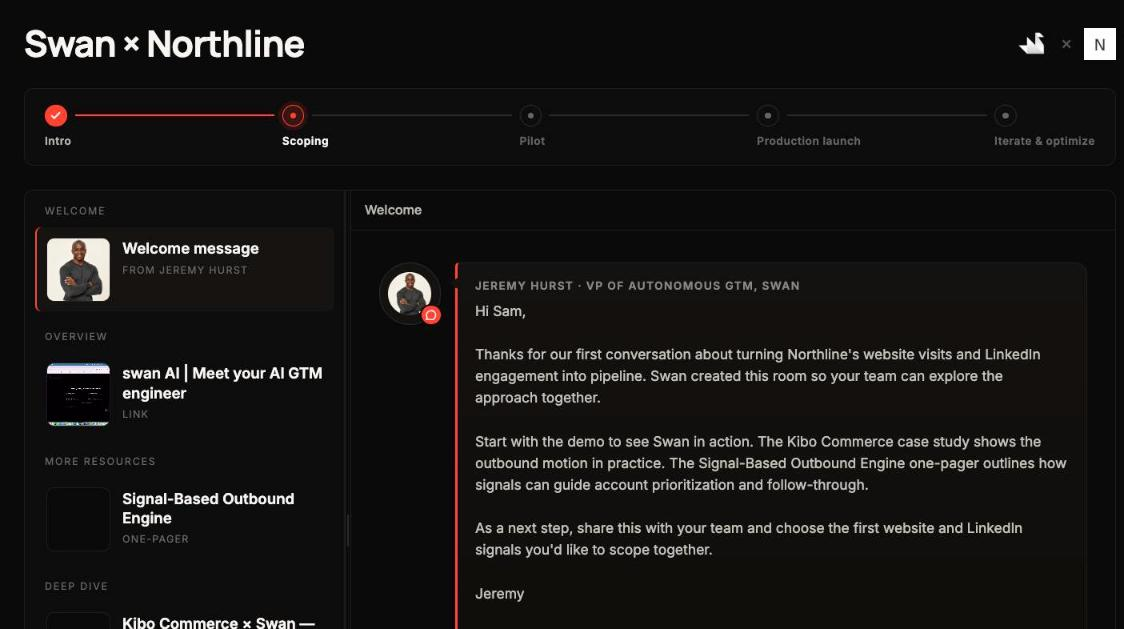
Task: Click the WELCOME sidebar section label
Action: (x=75, y=211)
